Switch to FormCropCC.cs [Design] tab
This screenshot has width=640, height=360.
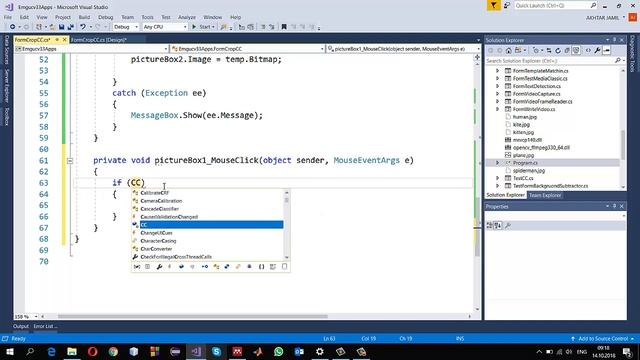[x=99, y=40]
